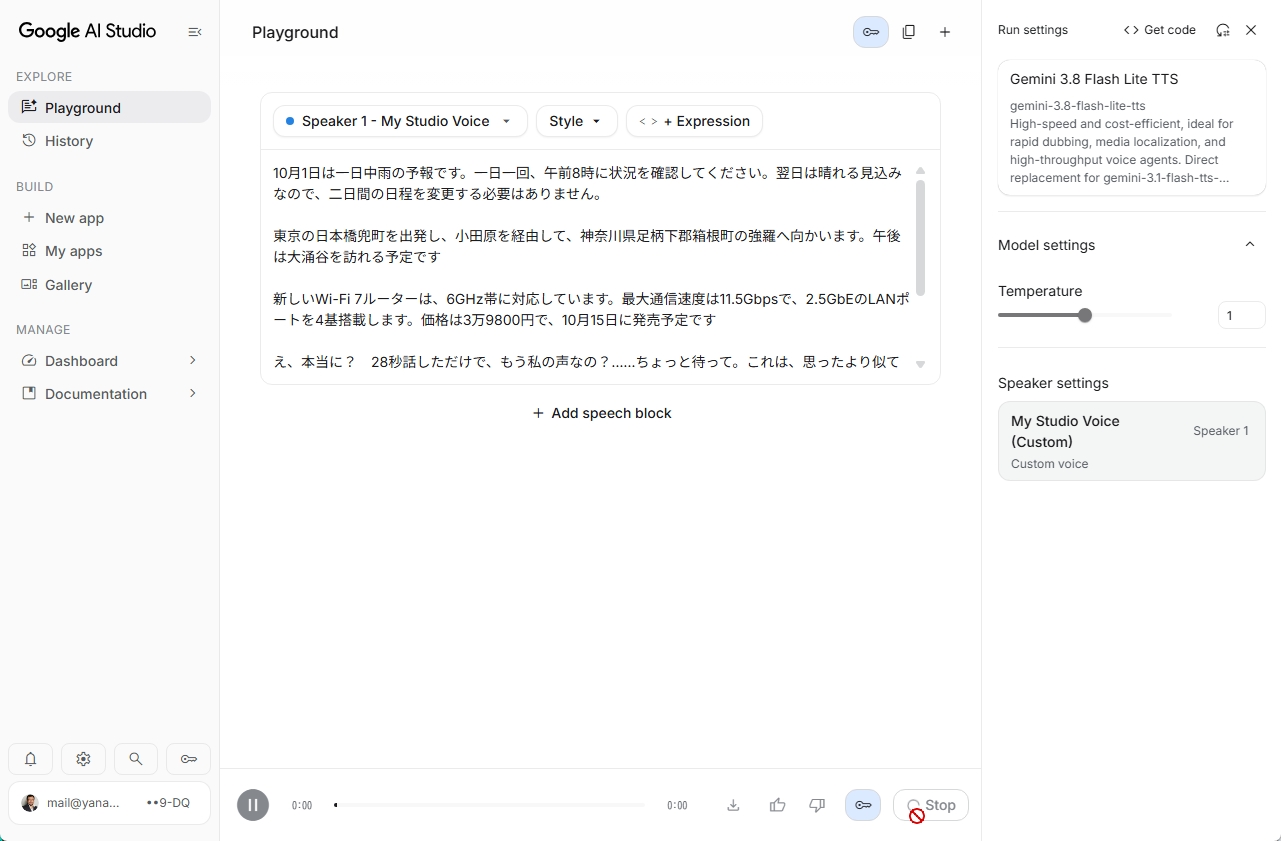This screenshot has width=1281, height=841.
Task: Click Get code in Run settings
Action: 1160,30
